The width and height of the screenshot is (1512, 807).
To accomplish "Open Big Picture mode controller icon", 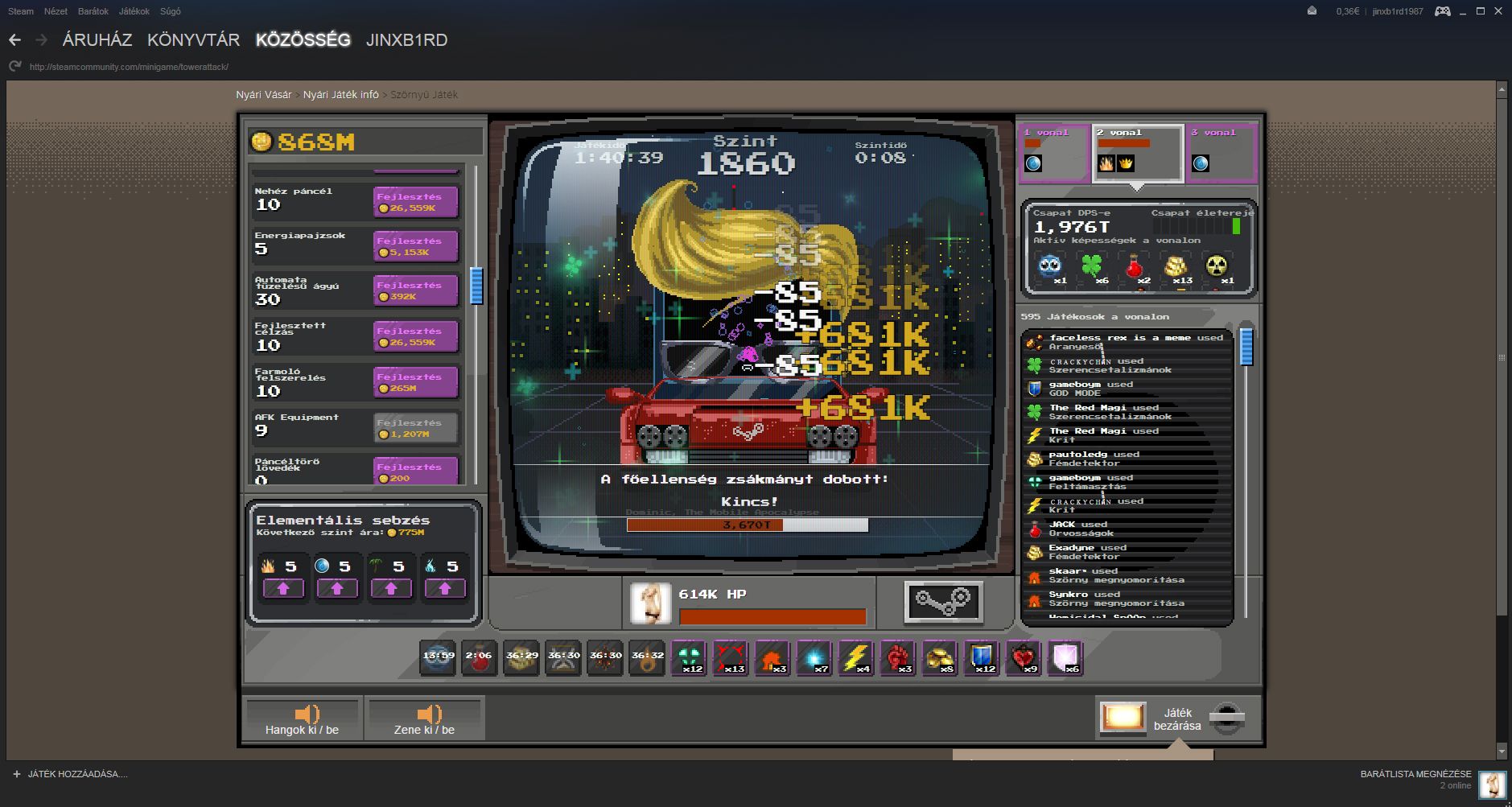I will tap(1443, 11).
